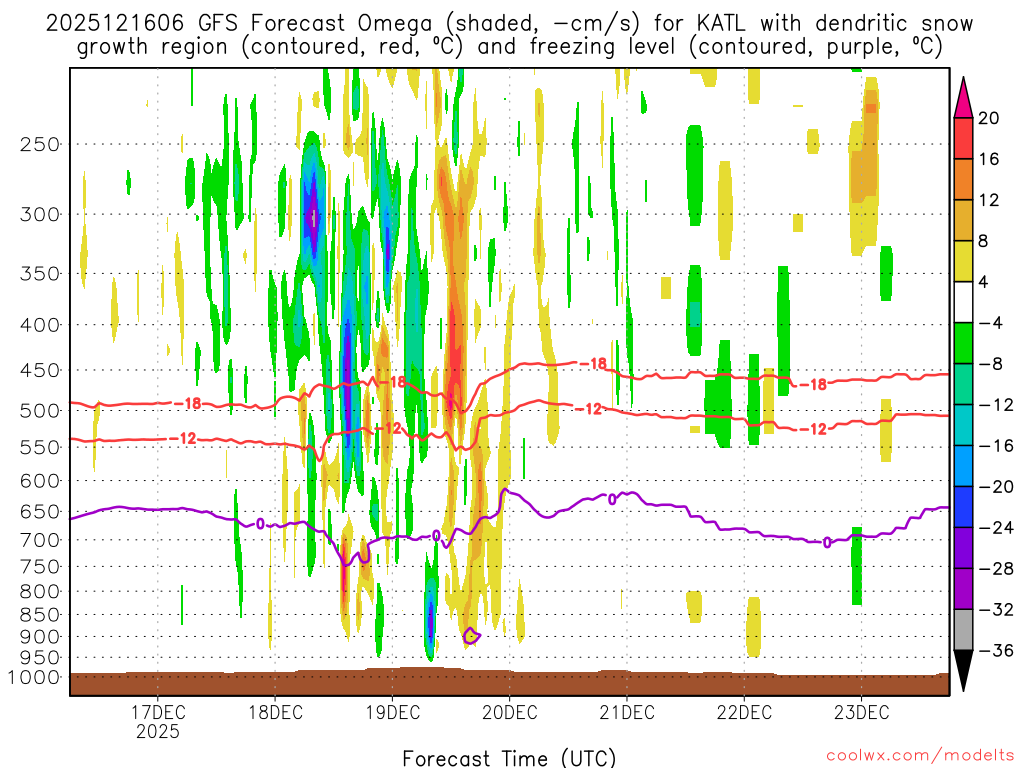Click the 17DEC 2025 axis label
This screenshot has width=1024, height=768.
[158, 722]
